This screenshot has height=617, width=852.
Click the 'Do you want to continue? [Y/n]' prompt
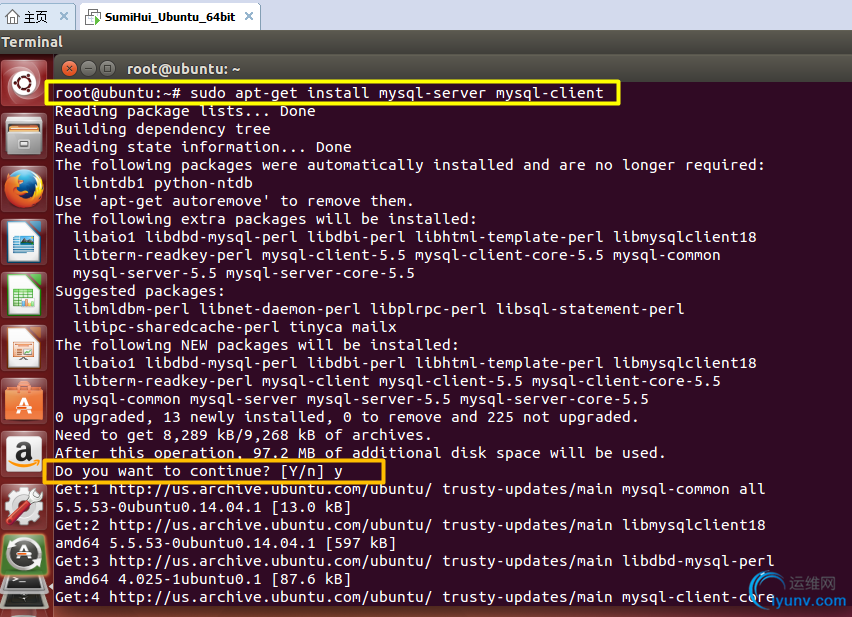[199, 471]
